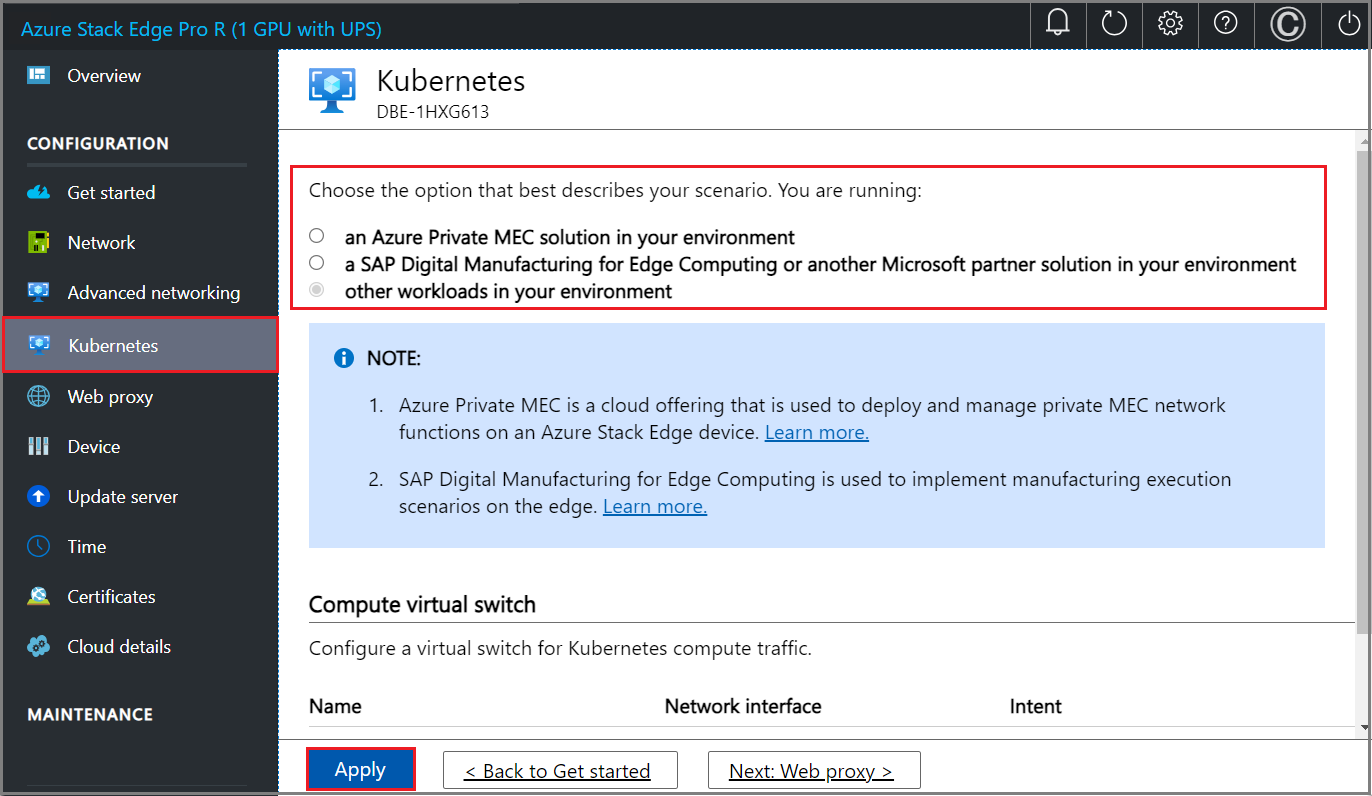This screenshot has width=1372, height=796.
Task: Select the other workloads option
Action: (x=317, y=289)
